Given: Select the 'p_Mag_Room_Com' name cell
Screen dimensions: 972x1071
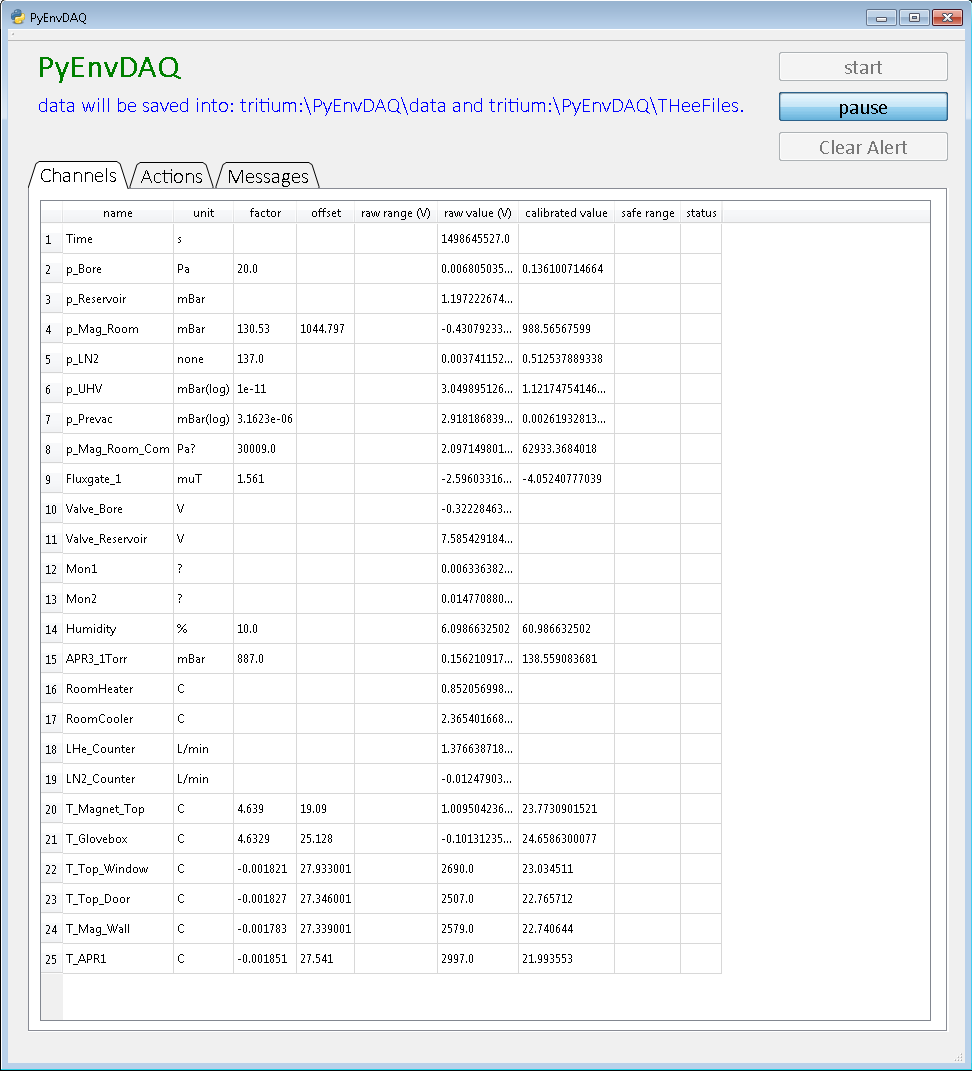Looking at the screenshot, I should [118, 449].
